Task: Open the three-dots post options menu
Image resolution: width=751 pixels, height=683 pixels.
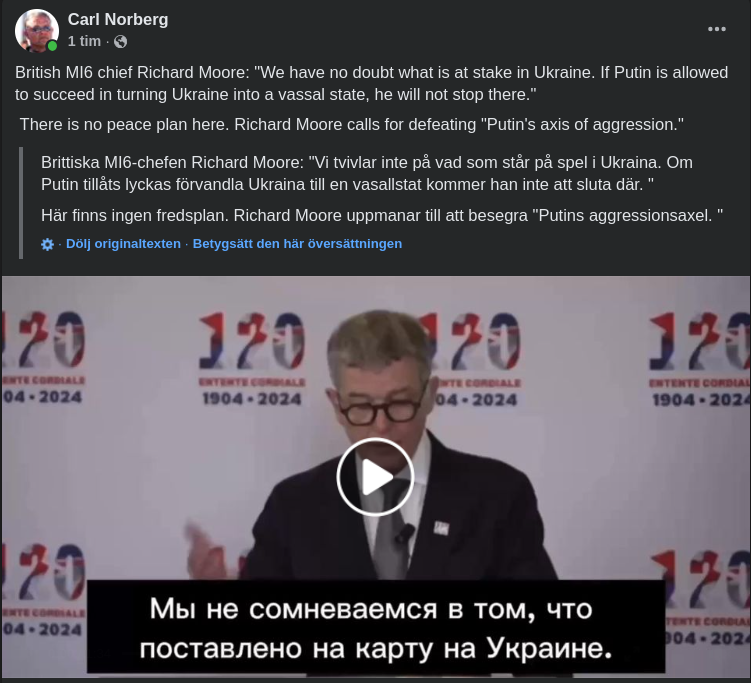Action: click(717, 29)
